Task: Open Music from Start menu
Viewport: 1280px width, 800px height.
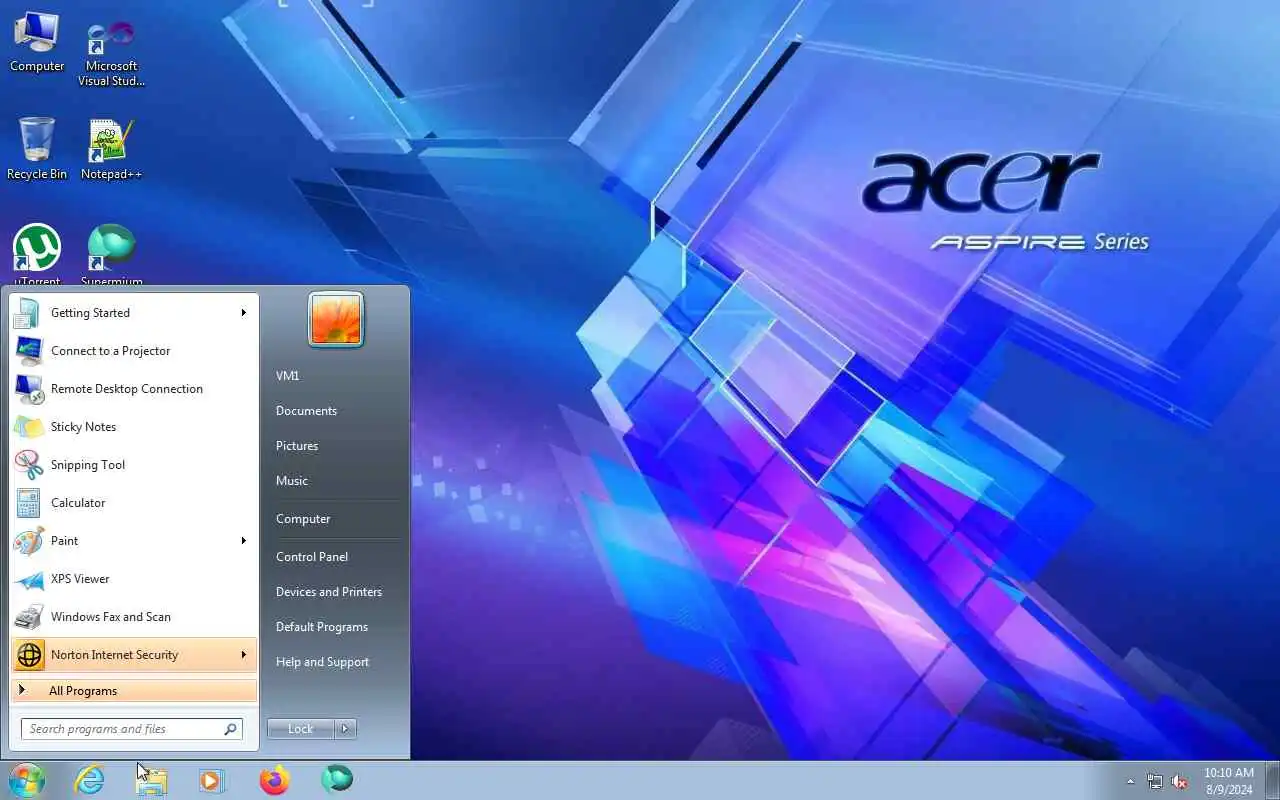Action: tap(292, 481)
